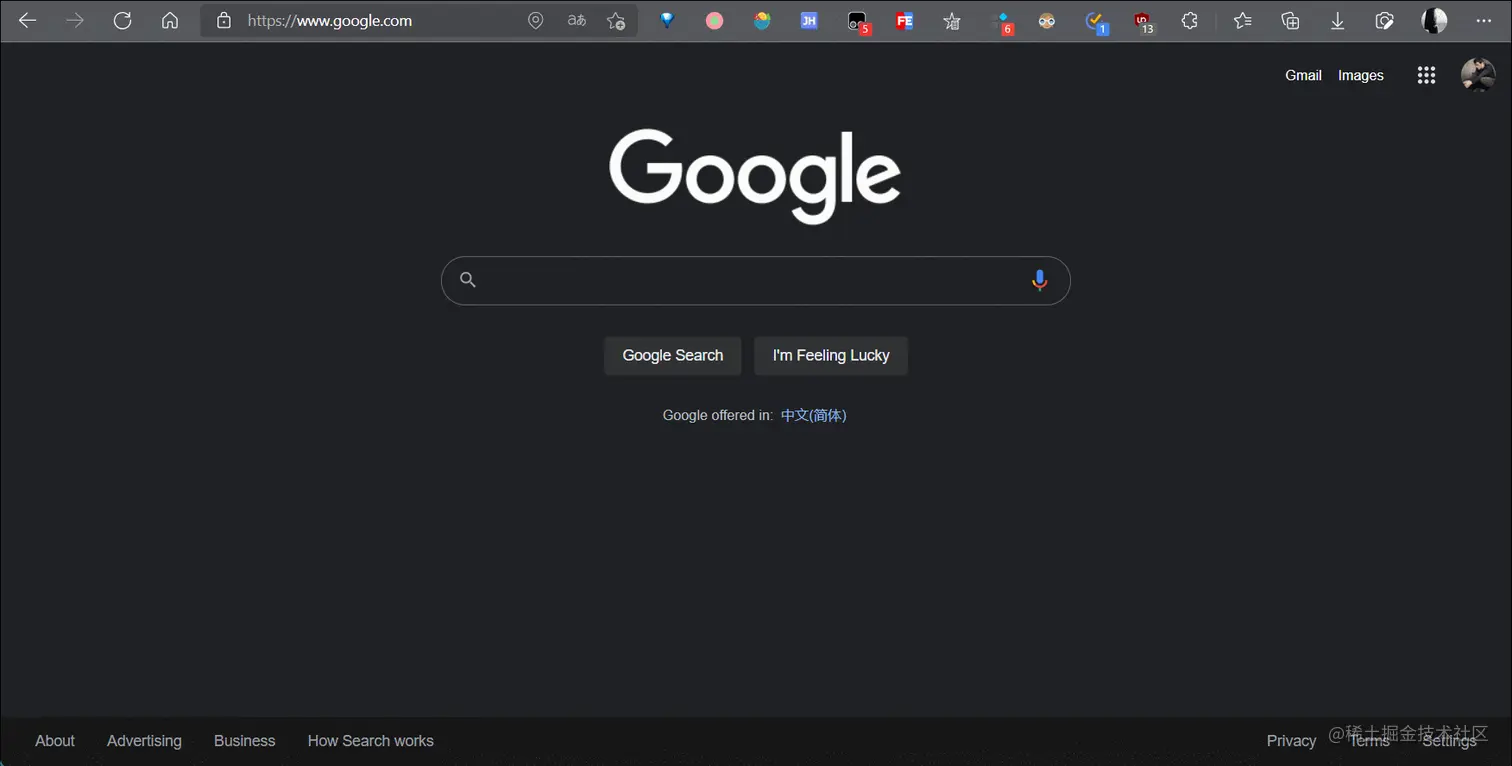Image resolution: width=1512 pixels, height=766 pixels.
Task: Open location permission icon in address bar
Action: click(536, 20)
